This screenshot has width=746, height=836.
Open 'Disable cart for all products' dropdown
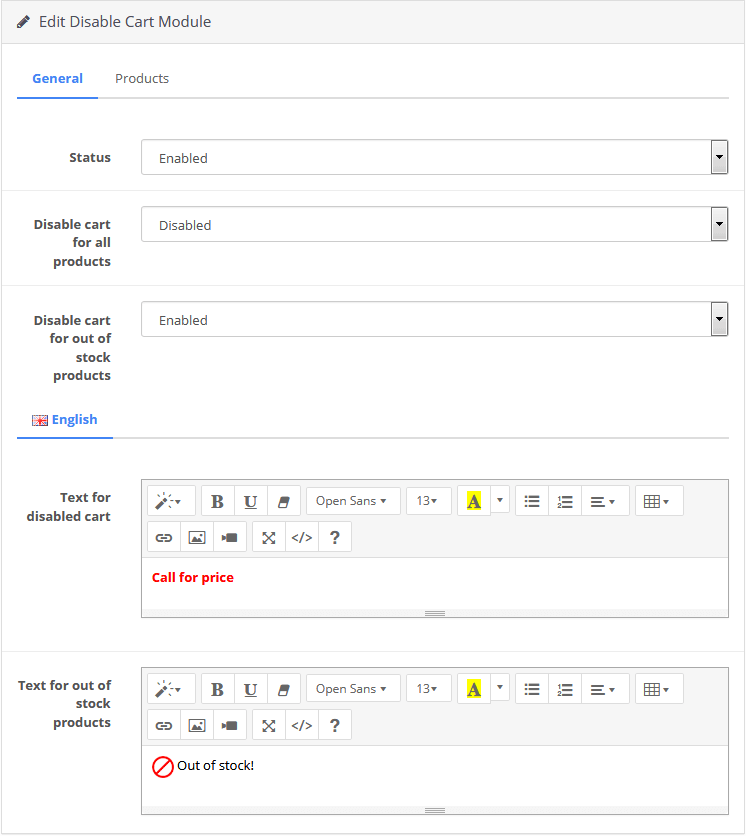point(435,224)
